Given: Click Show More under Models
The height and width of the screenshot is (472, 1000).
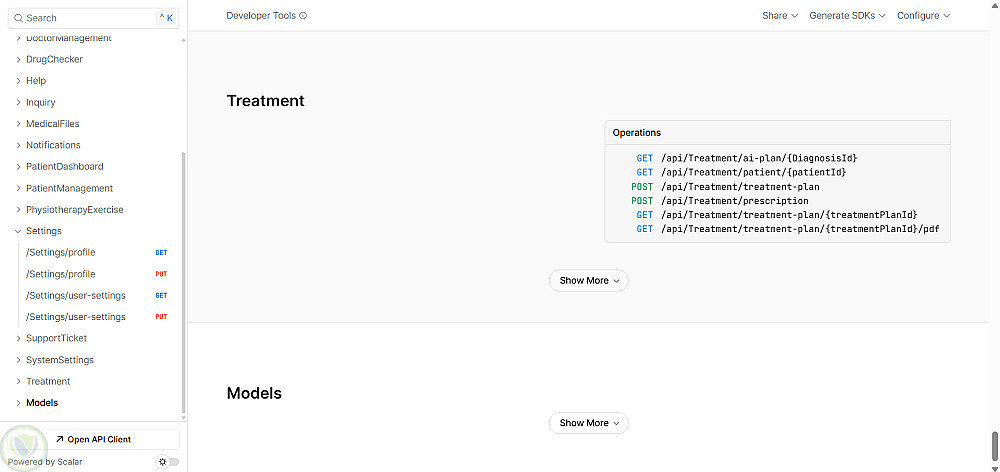Looking at the screenshot, I should coord(589,423).
